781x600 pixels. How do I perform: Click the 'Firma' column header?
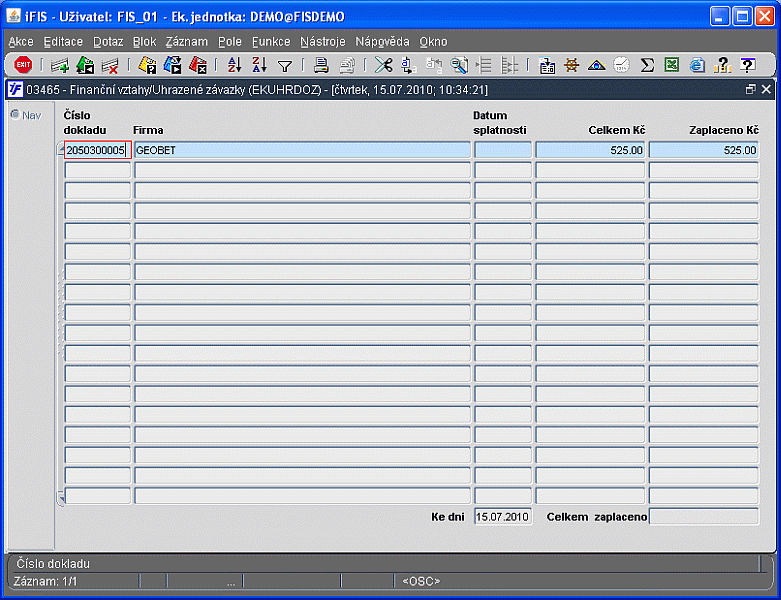pos(148,130)
